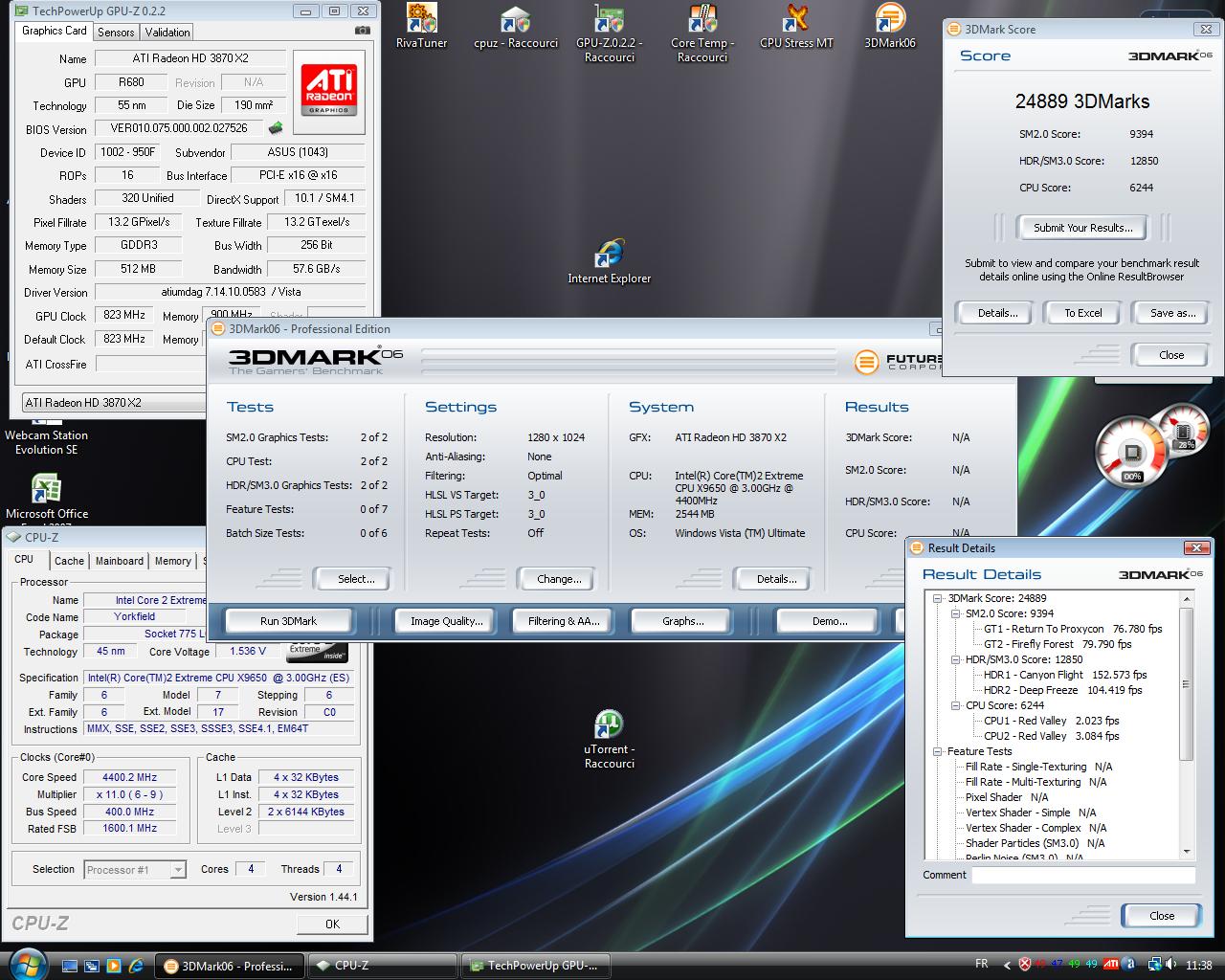Click Details in 3DMark Score window
Image resolution: width=1225 pixels, height=980 pixels.
click(x=997, y=313)
